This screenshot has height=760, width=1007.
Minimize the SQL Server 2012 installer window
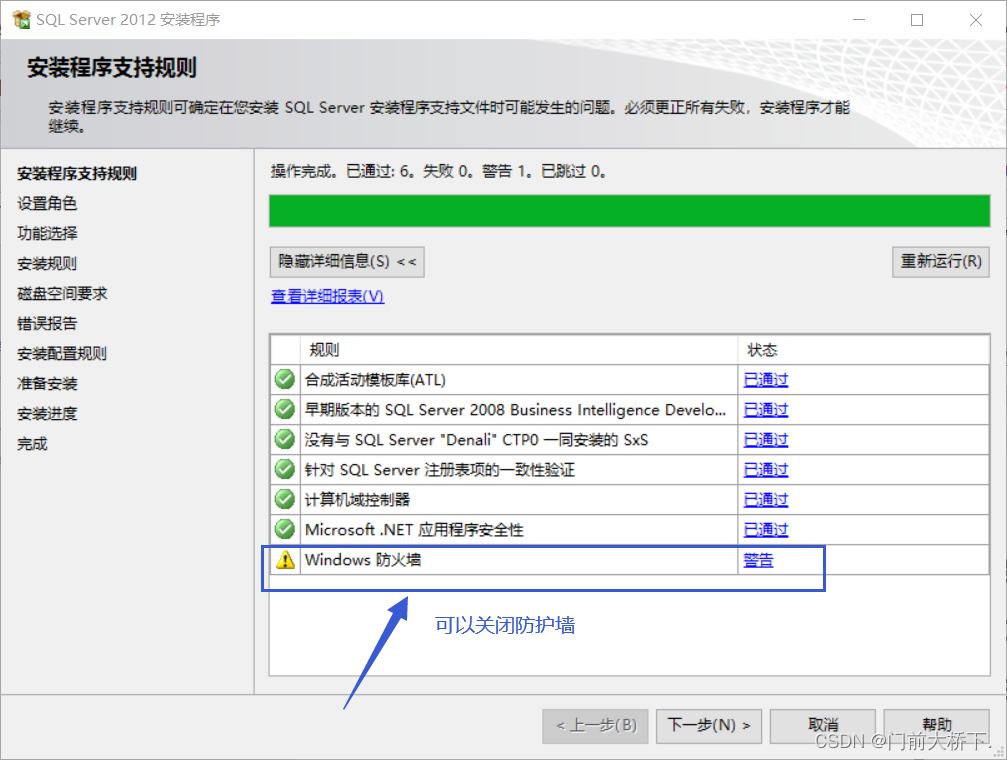pyautogui.click(x=859, y=20)
